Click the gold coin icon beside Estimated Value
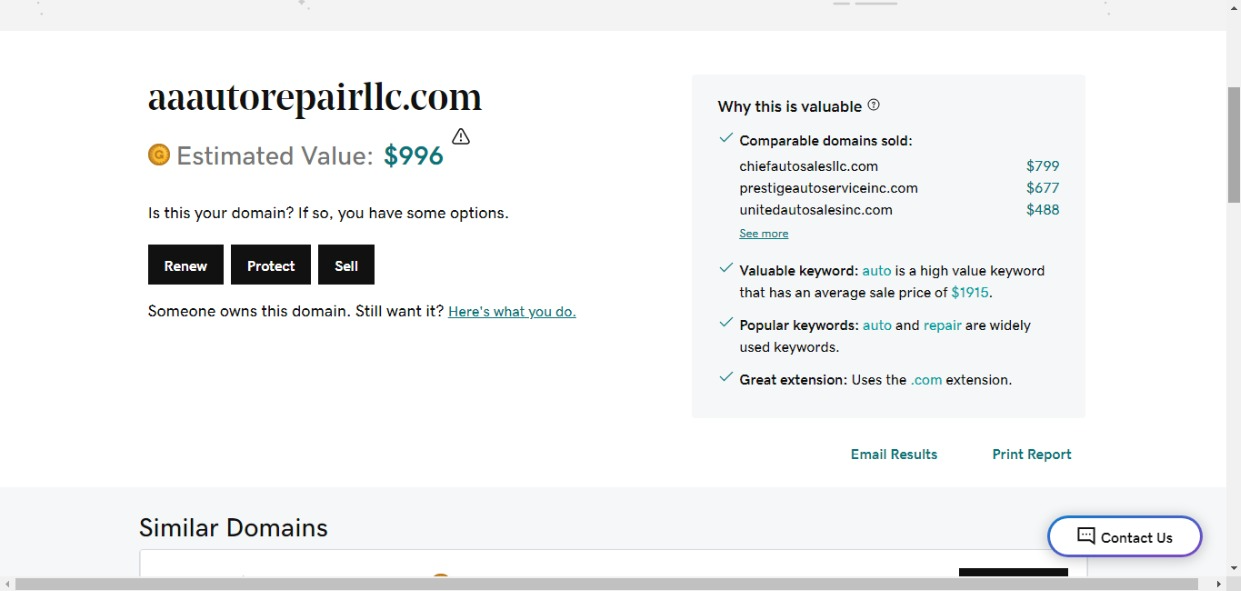The image size is (1241, 591). [x=158, y=155]
